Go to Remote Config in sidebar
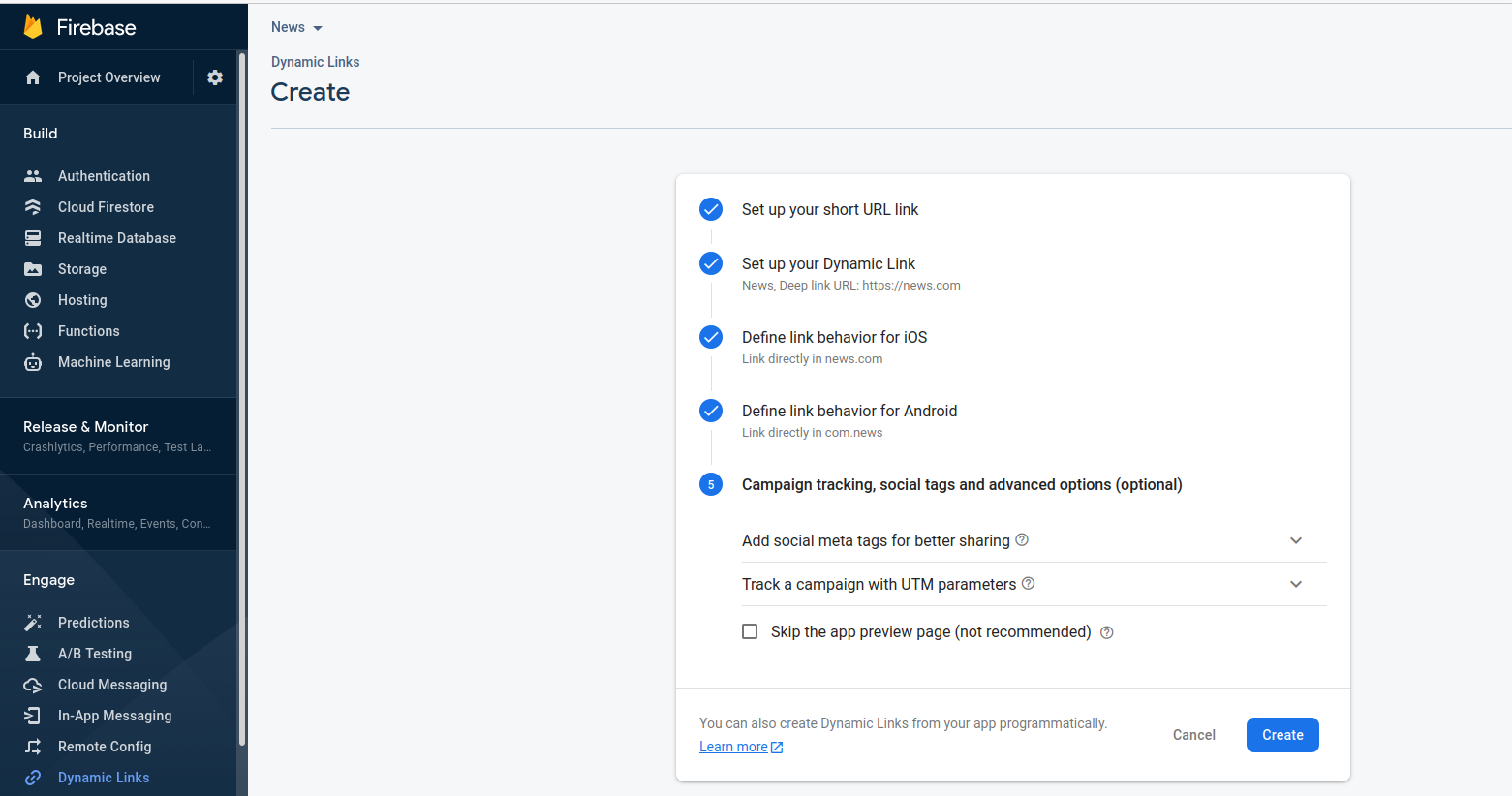Viewport: 1512px width, 796px height. pyautogui.click(x=105, y=747)
